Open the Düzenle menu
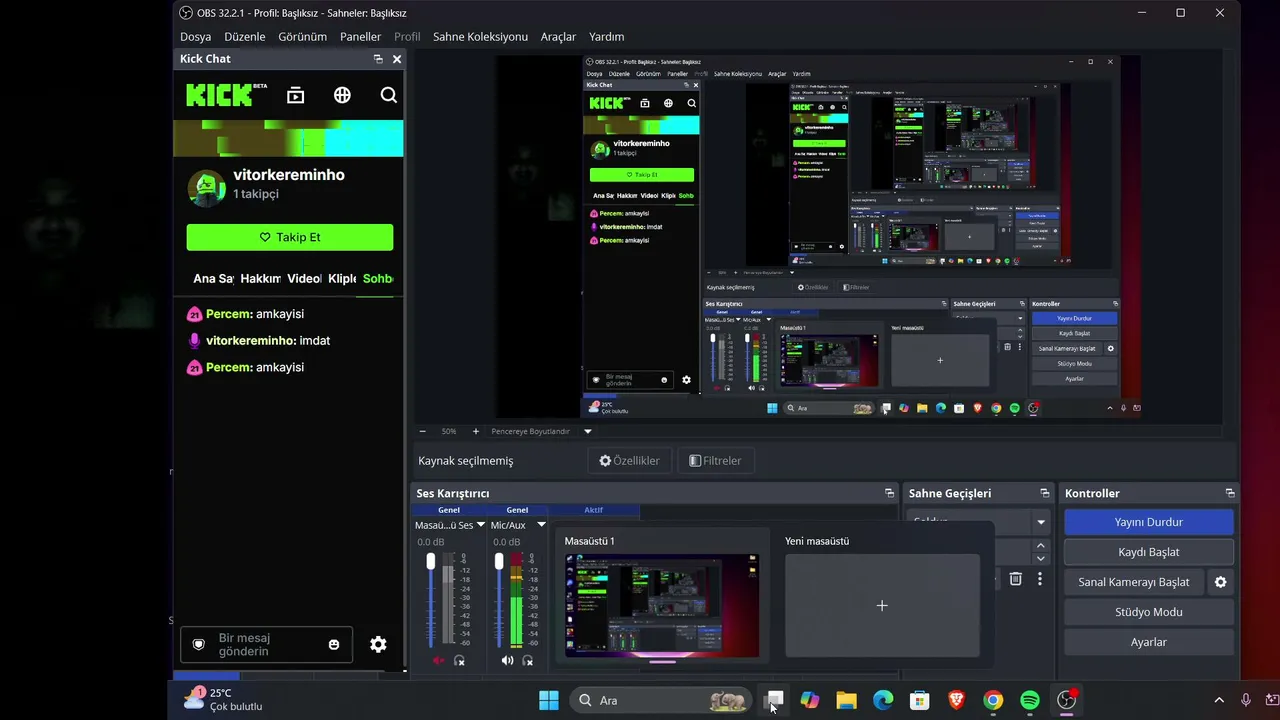 [245, 37]
